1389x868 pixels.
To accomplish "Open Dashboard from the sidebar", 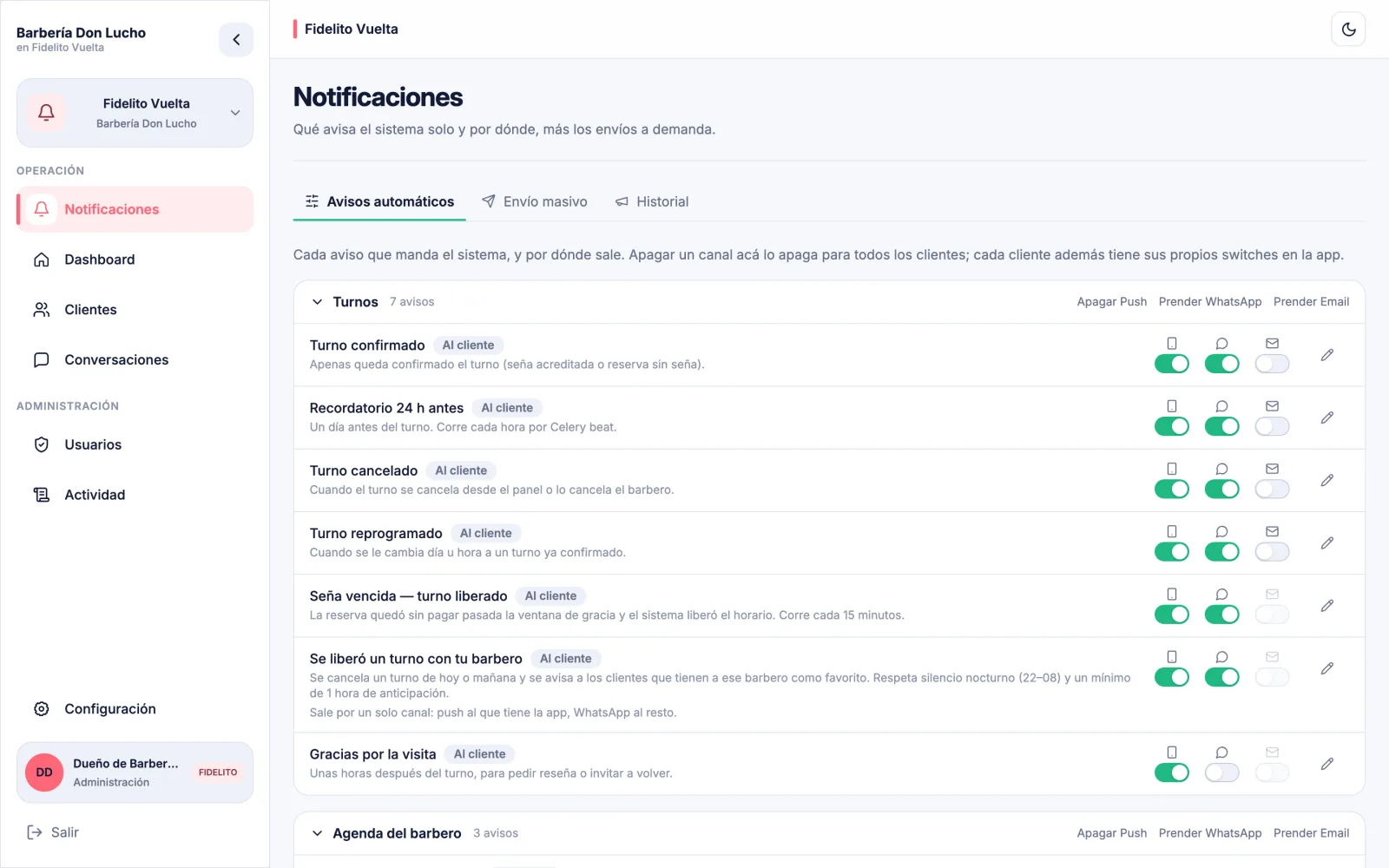I will click(x=135, y=260).
